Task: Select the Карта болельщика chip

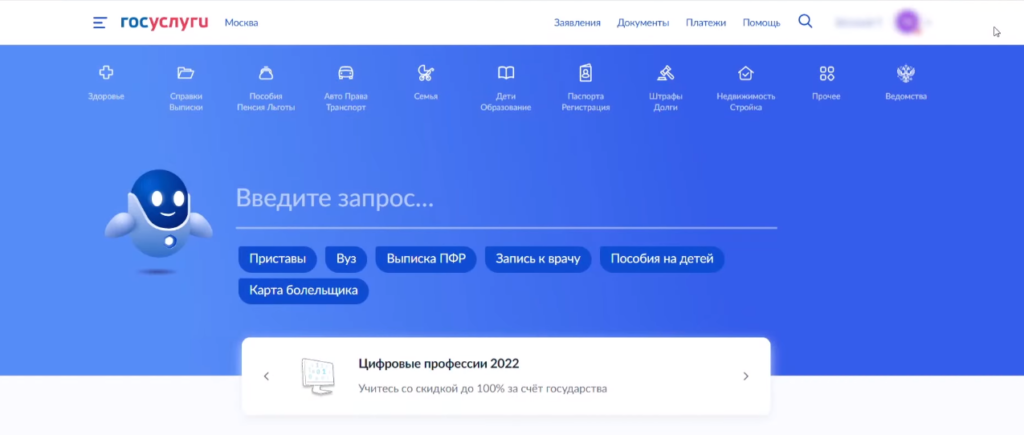Action: (x=304, y=291)
